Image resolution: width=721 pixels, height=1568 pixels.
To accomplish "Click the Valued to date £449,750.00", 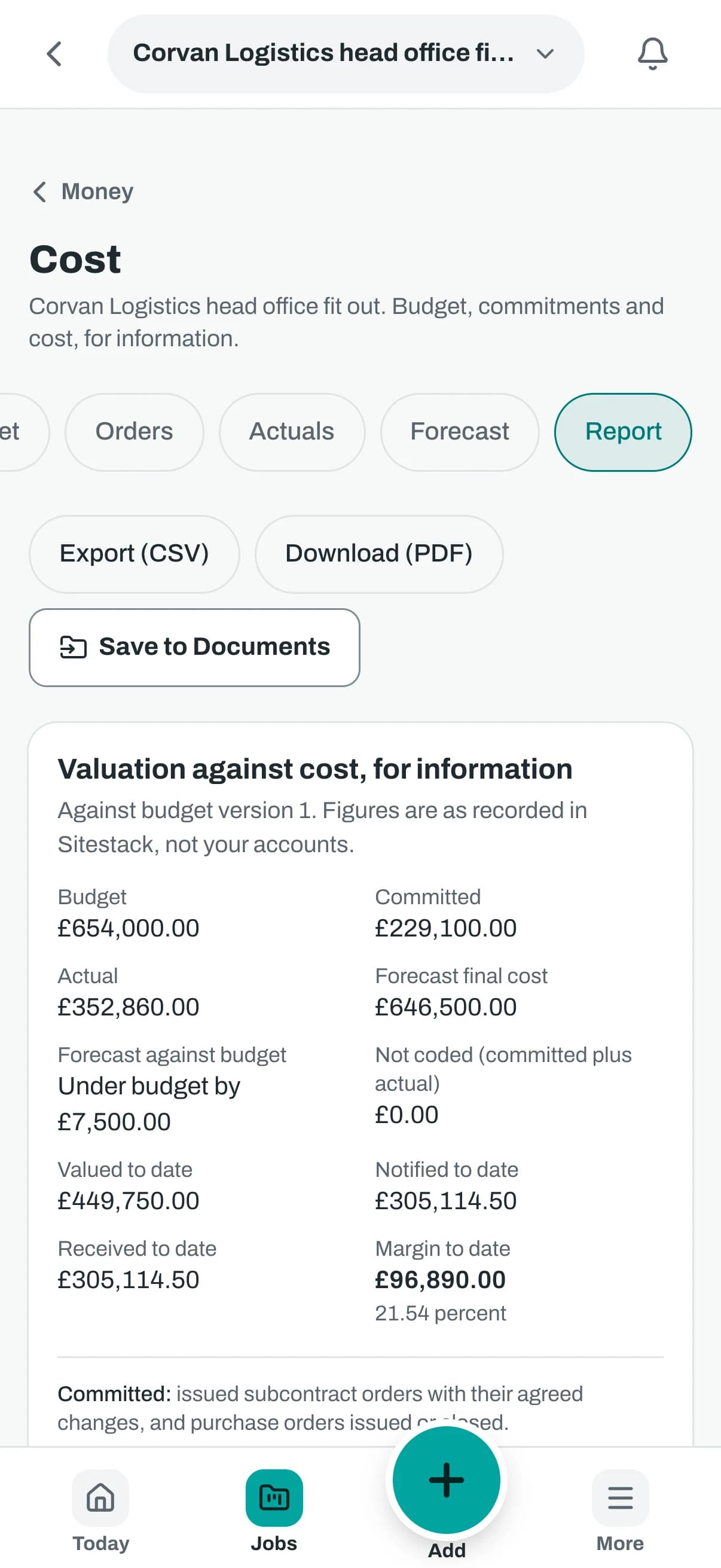I will 129,1201.
